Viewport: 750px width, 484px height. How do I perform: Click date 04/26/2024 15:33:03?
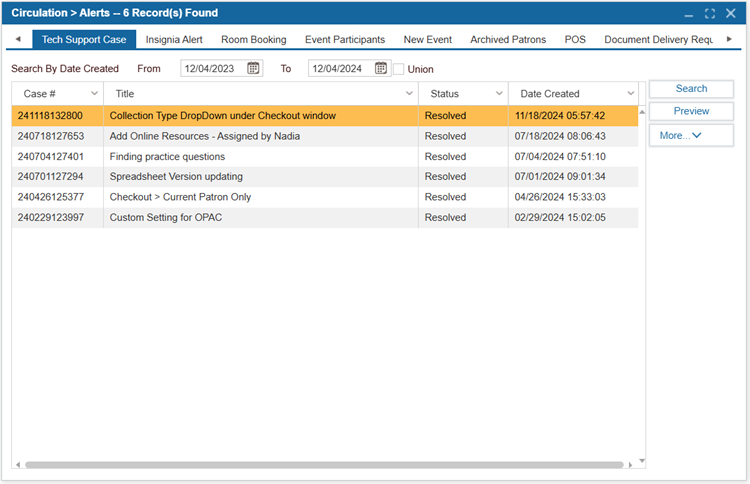[560, 197]
